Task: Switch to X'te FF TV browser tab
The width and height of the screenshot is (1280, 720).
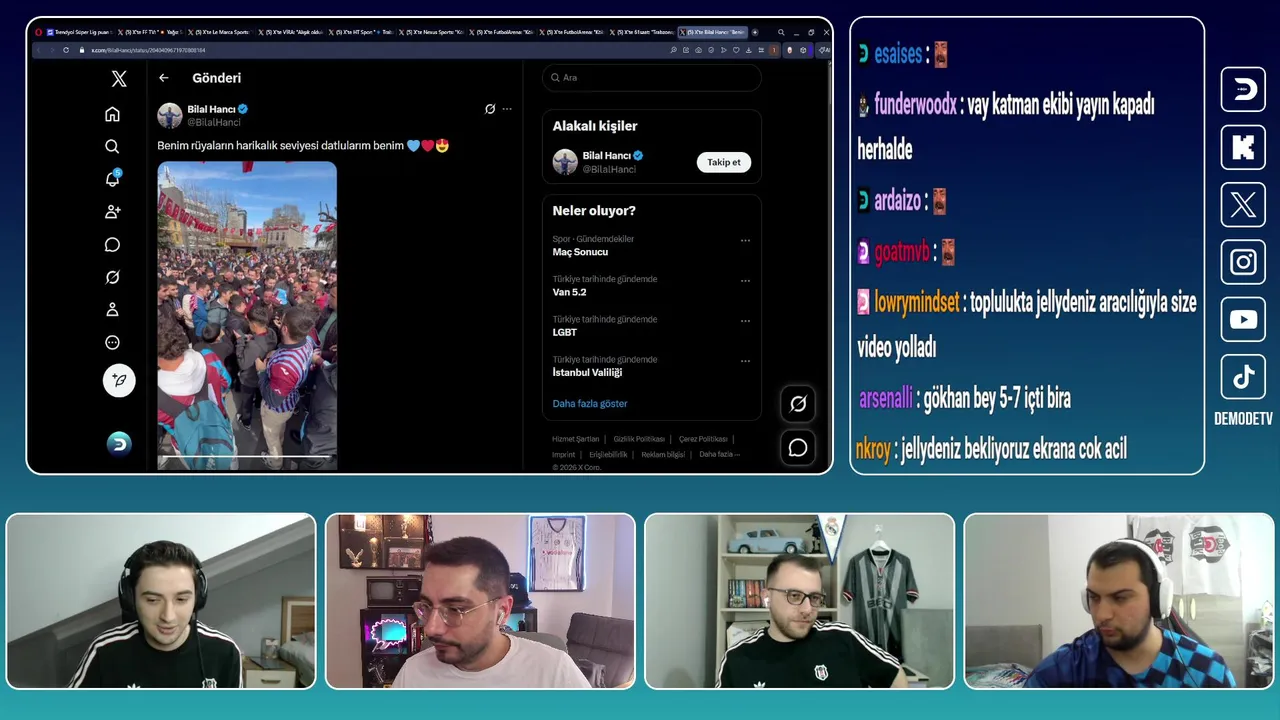Action: coord(150,32)
